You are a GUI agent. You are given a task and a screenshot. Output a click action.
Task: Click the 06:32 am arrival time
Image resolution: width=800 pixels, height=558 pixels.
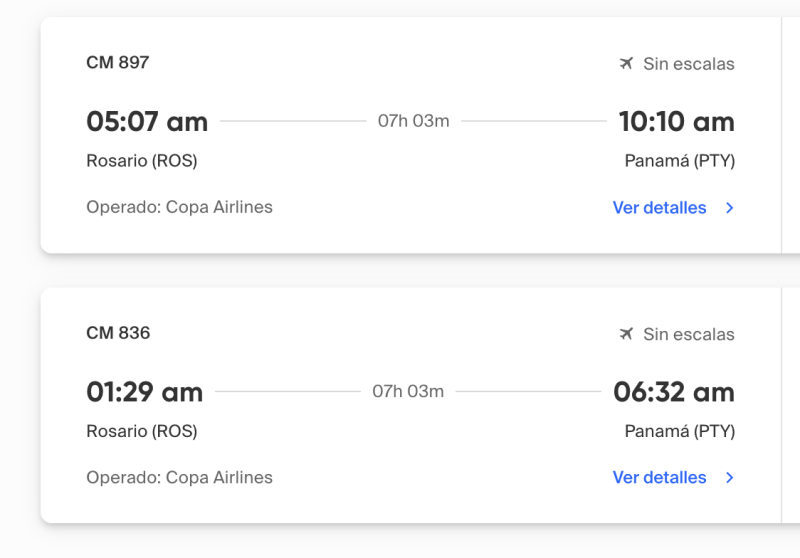tap(674, 392)
